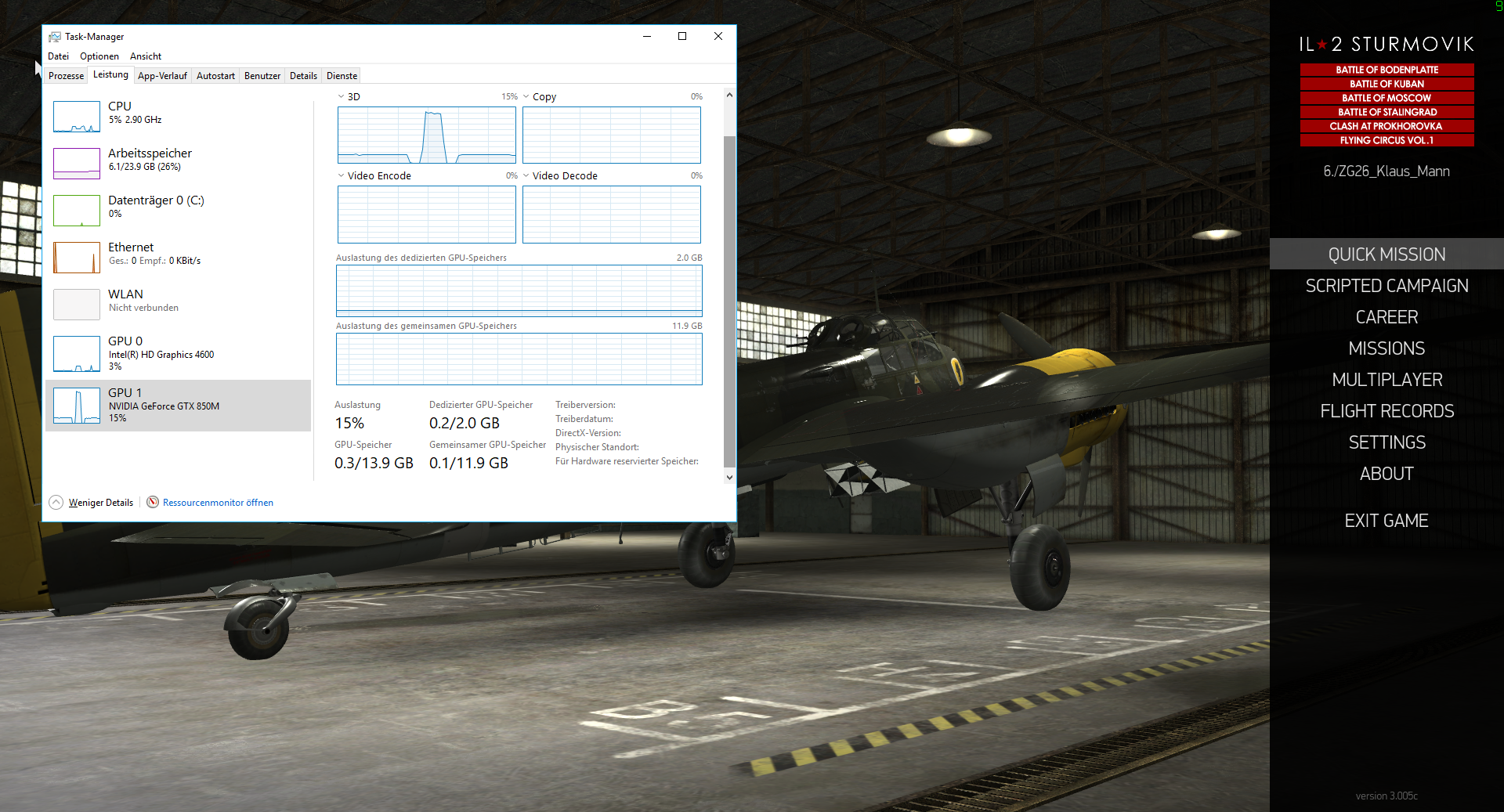Open Ressourcenmonitor öffnen link
Screen dimensions: 1504x812
click(x=218, y=503)
